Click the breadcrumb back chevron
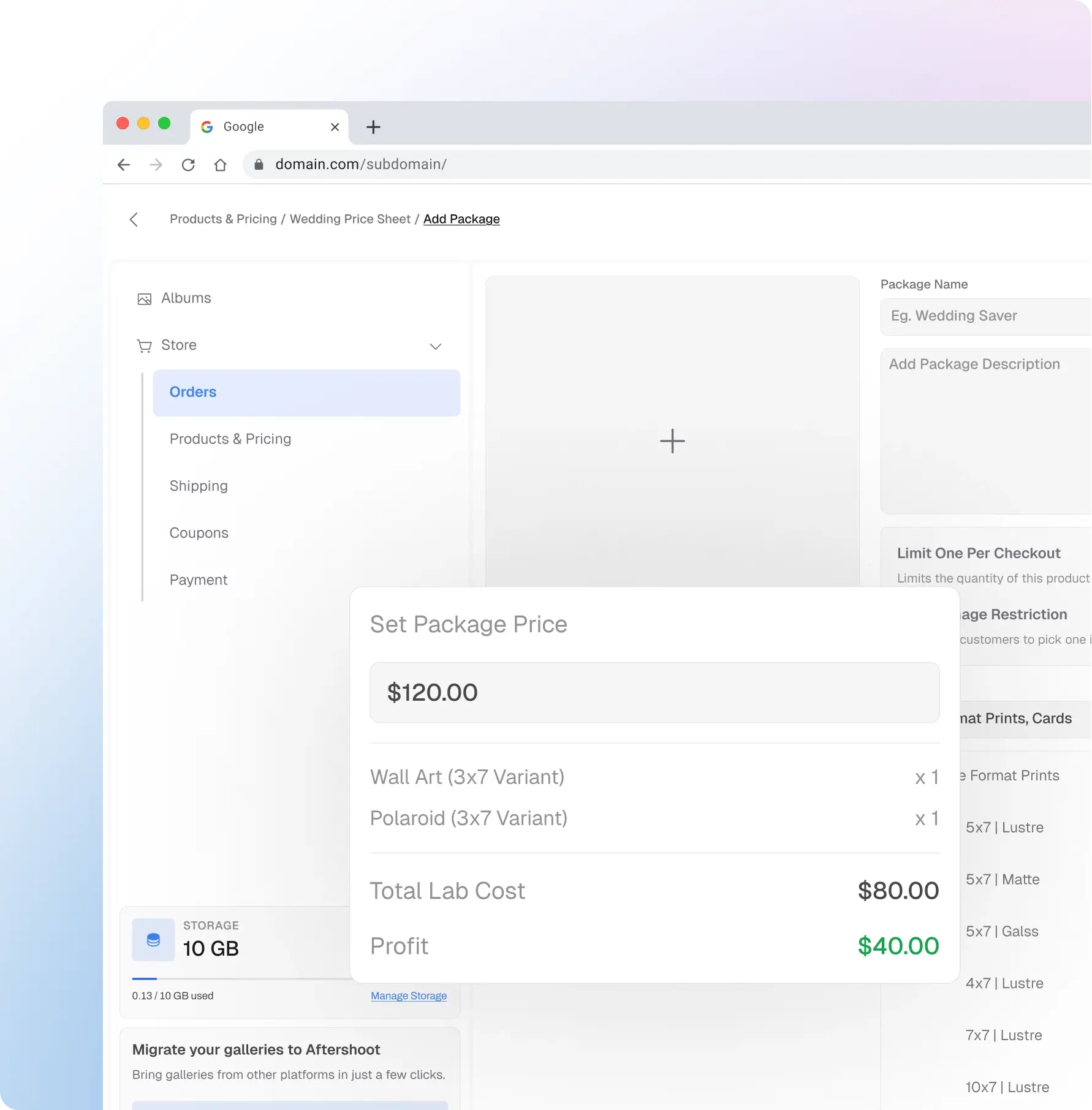 pos(134,219)
